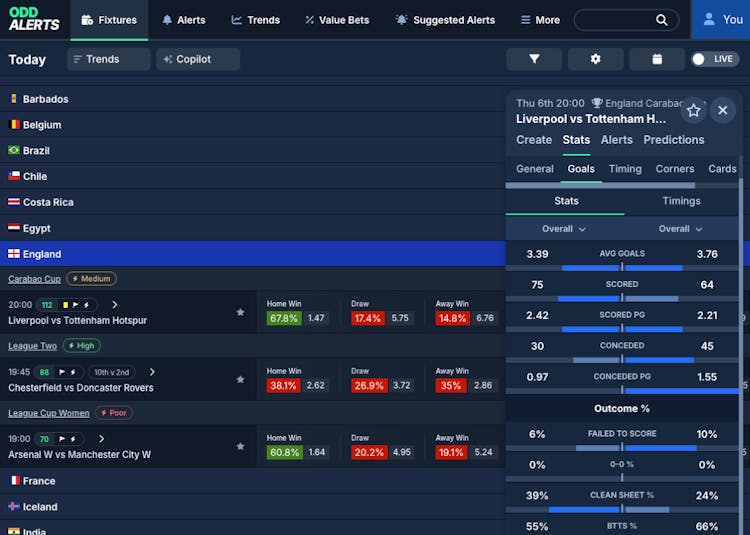
Task: Toggle the LIVE switch
Action: [715, 59]
